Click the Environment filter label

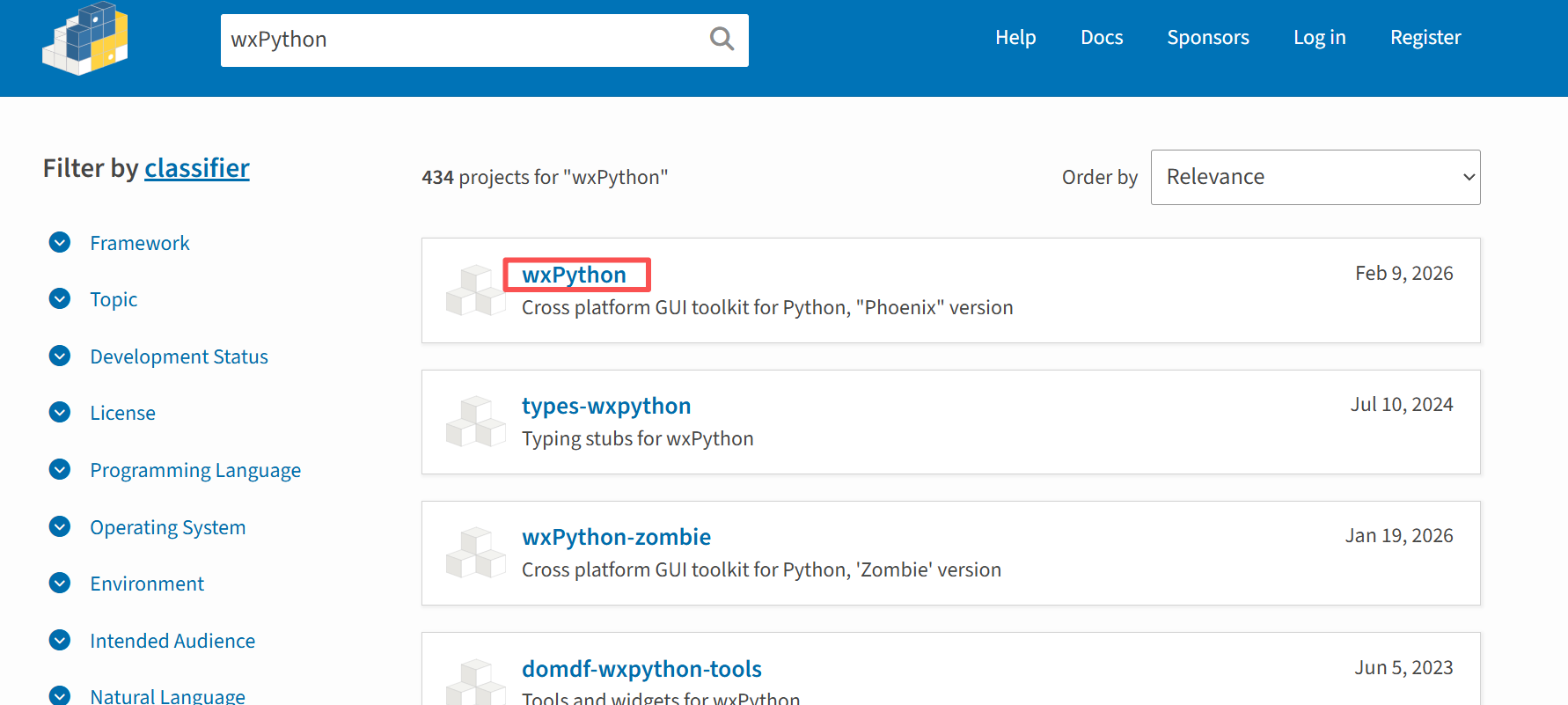tap(147, 584)
